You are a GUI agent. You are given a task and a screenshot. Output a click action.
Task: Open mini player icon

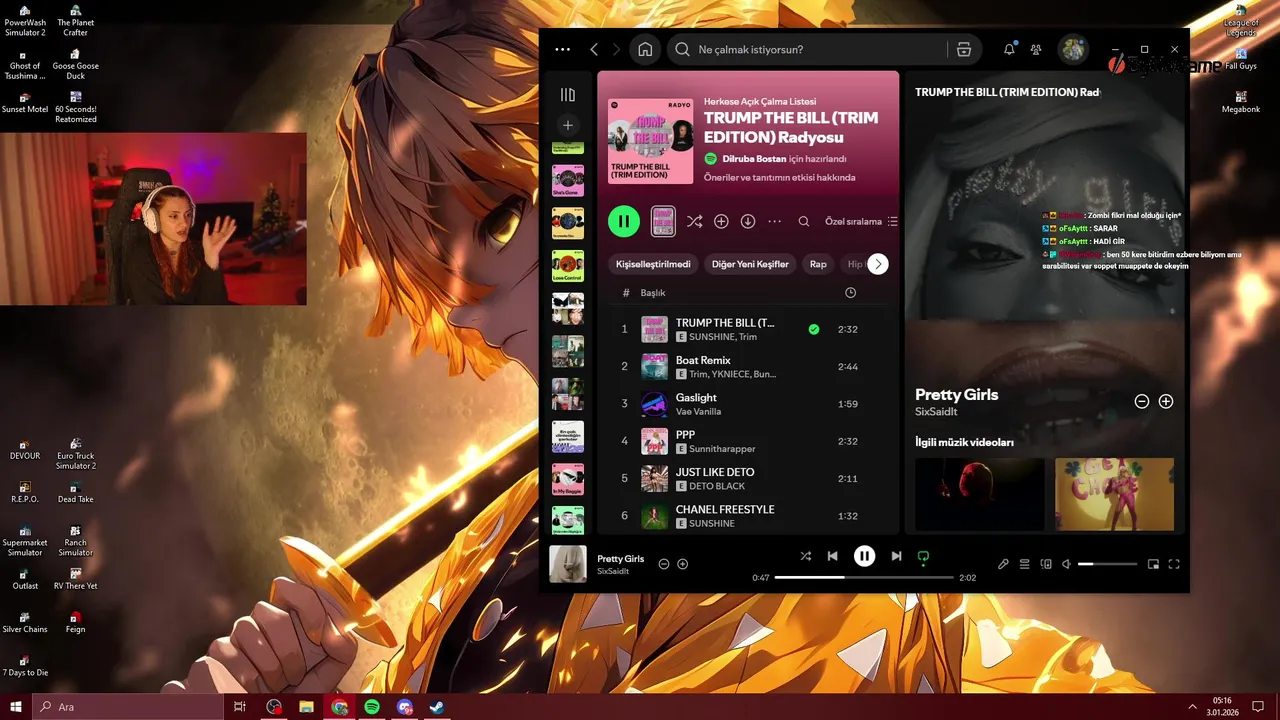click(x=1153, y=564)
